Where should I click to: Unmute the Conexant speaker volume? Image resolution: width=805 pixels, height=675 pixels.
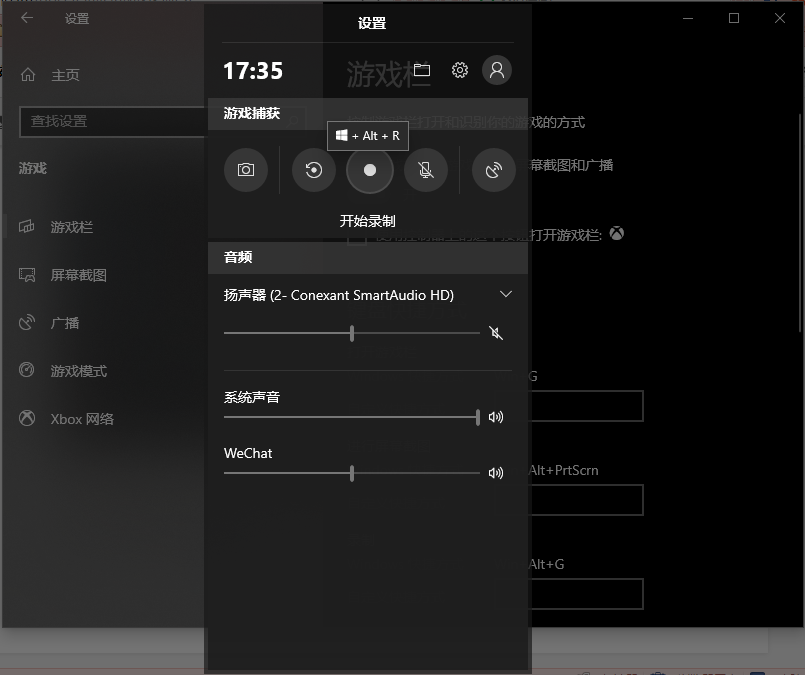point(496,333)
